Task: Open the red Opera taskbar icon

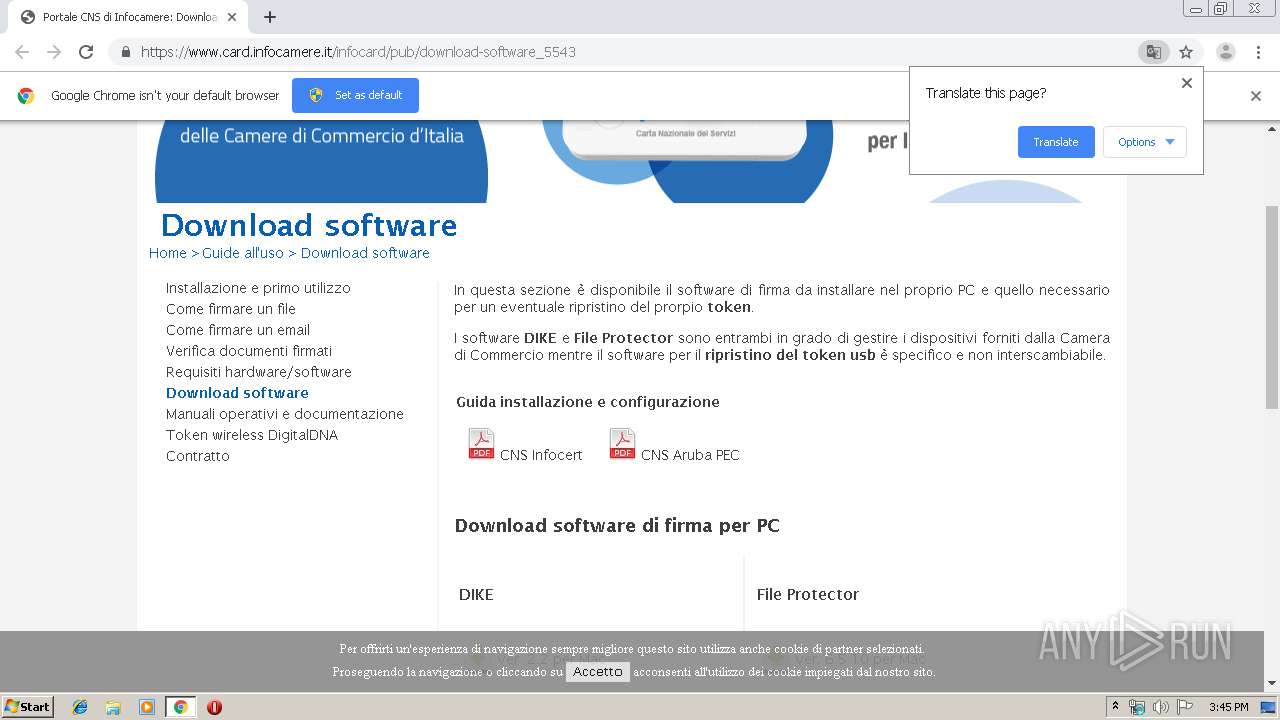Action: click(x=214, y=707)
